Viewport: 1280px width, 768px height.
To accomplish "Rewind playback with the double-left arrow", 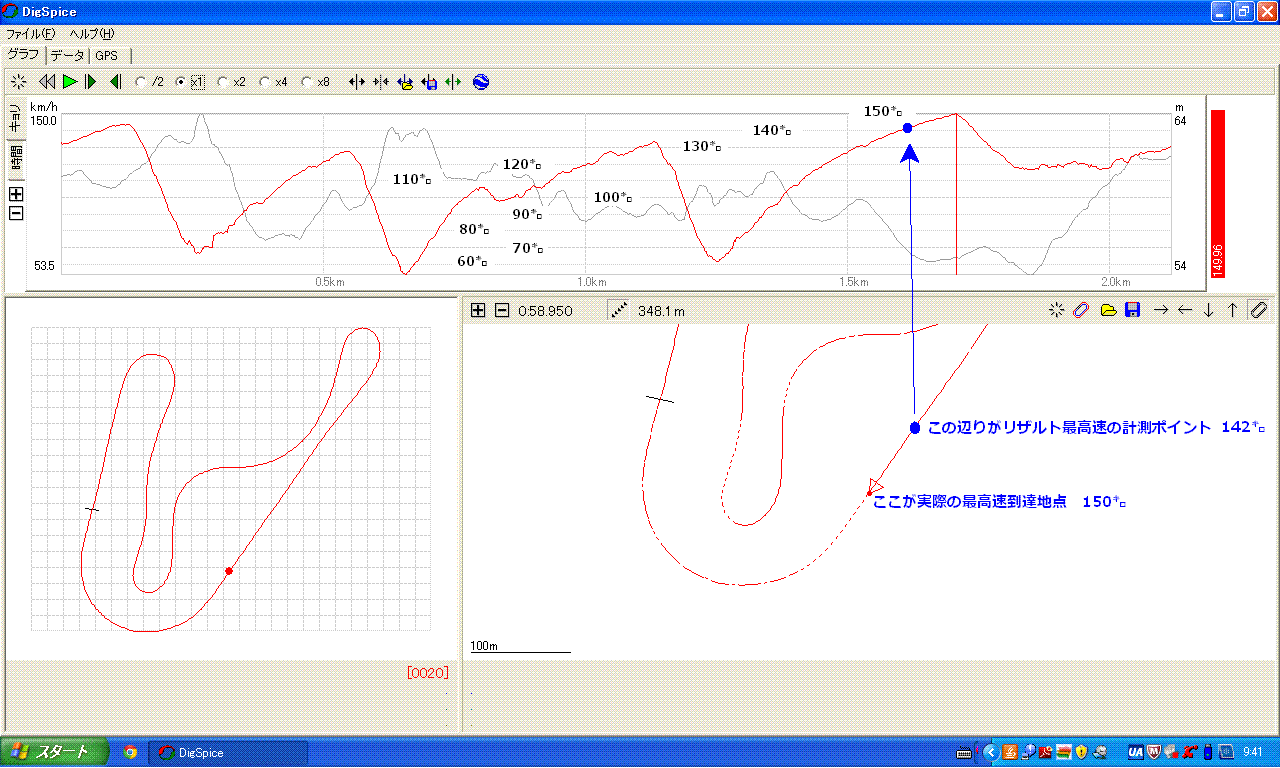I will point(47,82).
